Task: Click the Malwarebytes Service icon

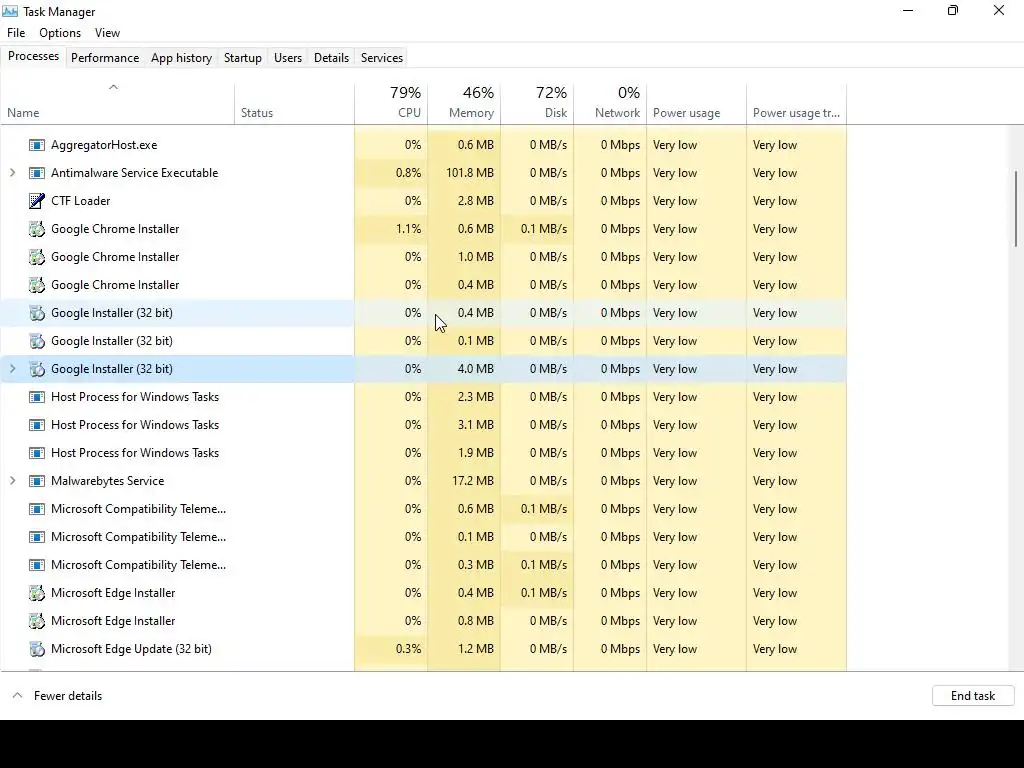Action: coord(37,481)
